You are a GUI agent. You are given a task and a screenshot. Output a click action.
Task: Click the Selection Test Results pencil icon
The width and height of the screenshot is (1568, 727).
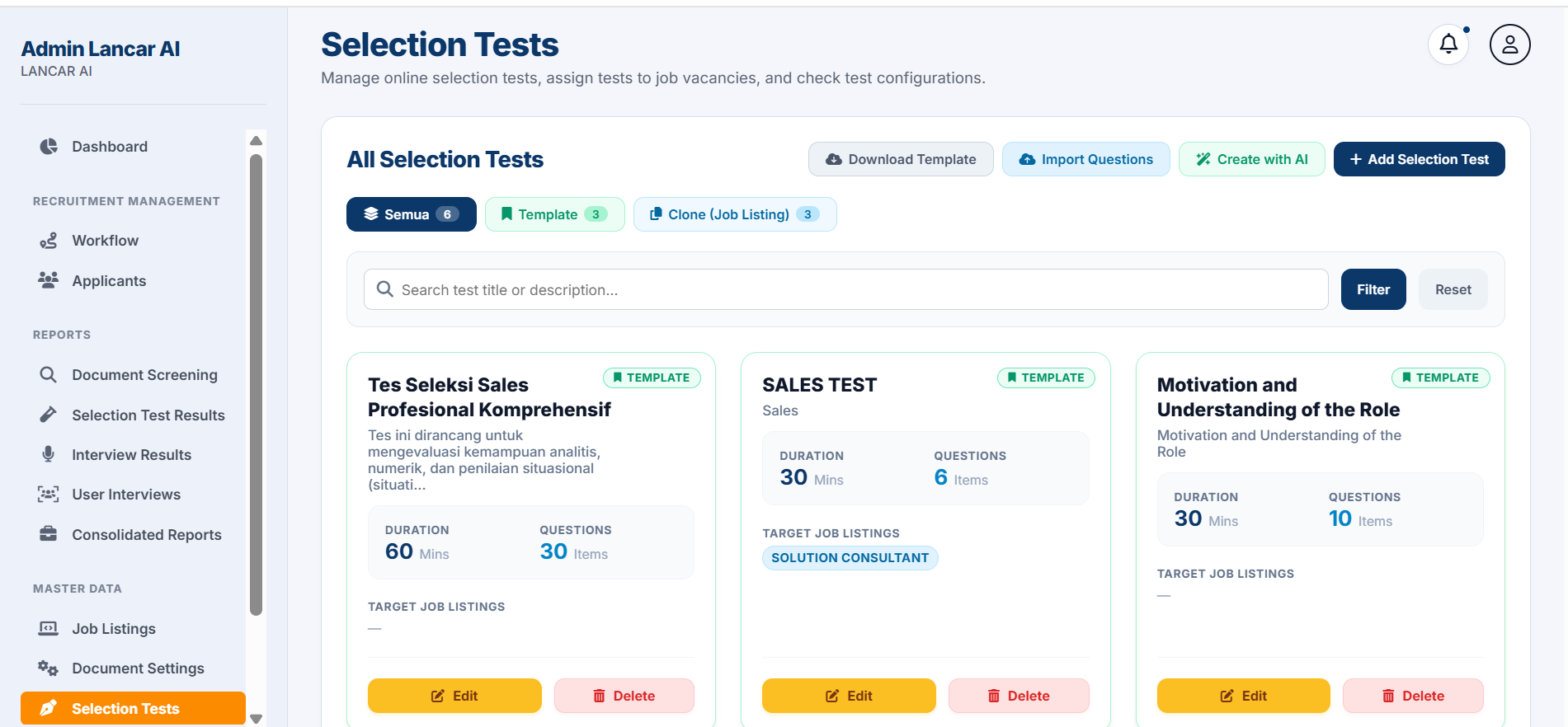click(x=49, y=415)
